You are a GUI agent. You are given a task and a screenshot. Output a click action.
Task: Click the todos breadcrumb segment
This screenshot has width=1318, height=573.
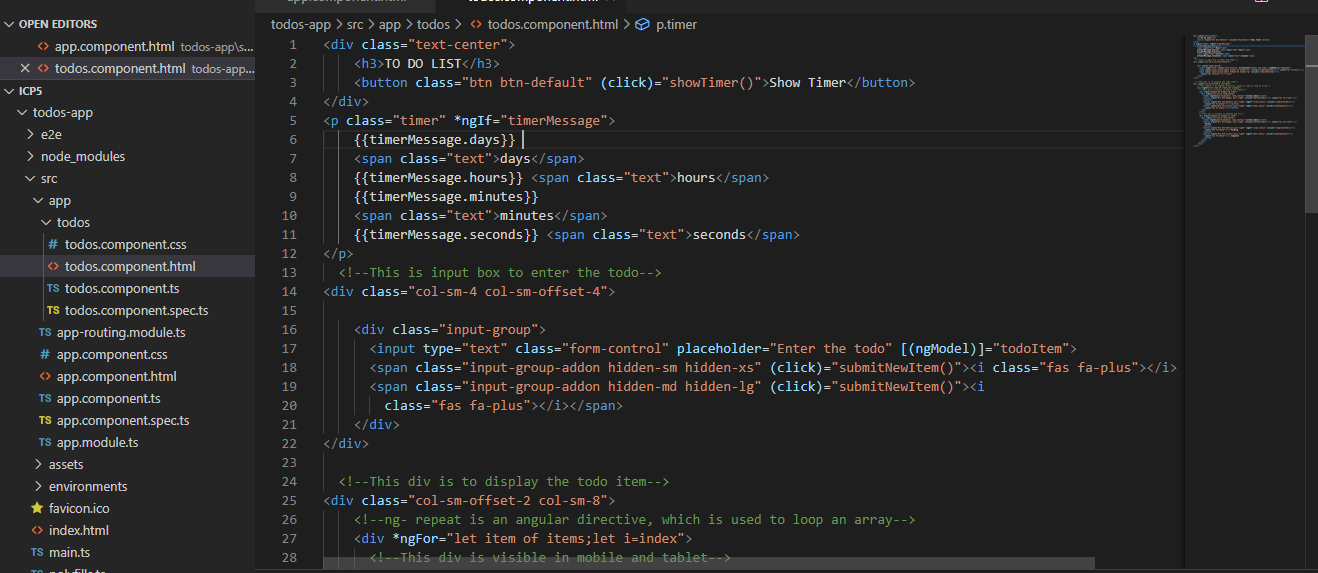click(x=435, y=24)
